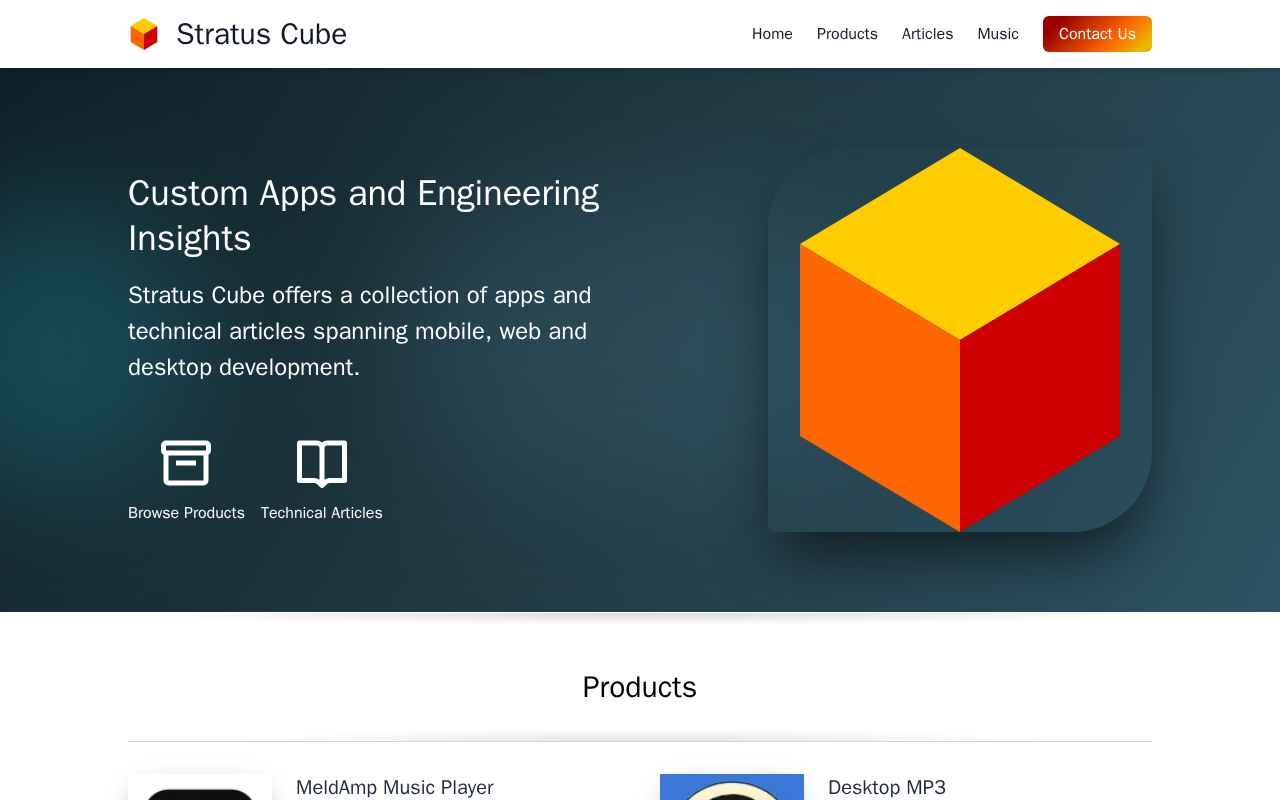Open the Articles navigation menu item
Screen dimensions: 1280x800
(x=928, y=34)
